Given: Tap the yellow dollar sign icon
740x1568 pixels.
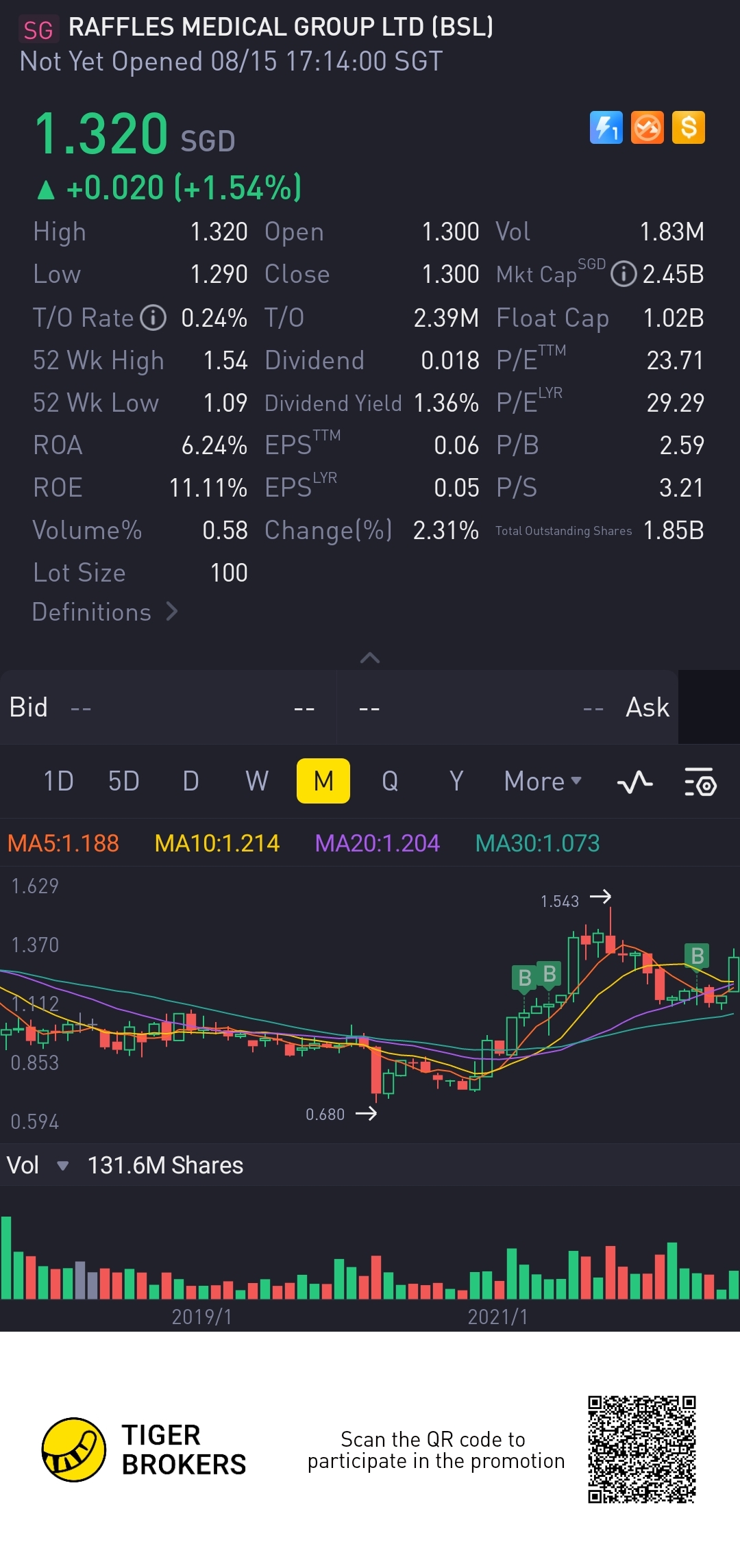Looking at the screenshot, I should (x=689, y=127).
